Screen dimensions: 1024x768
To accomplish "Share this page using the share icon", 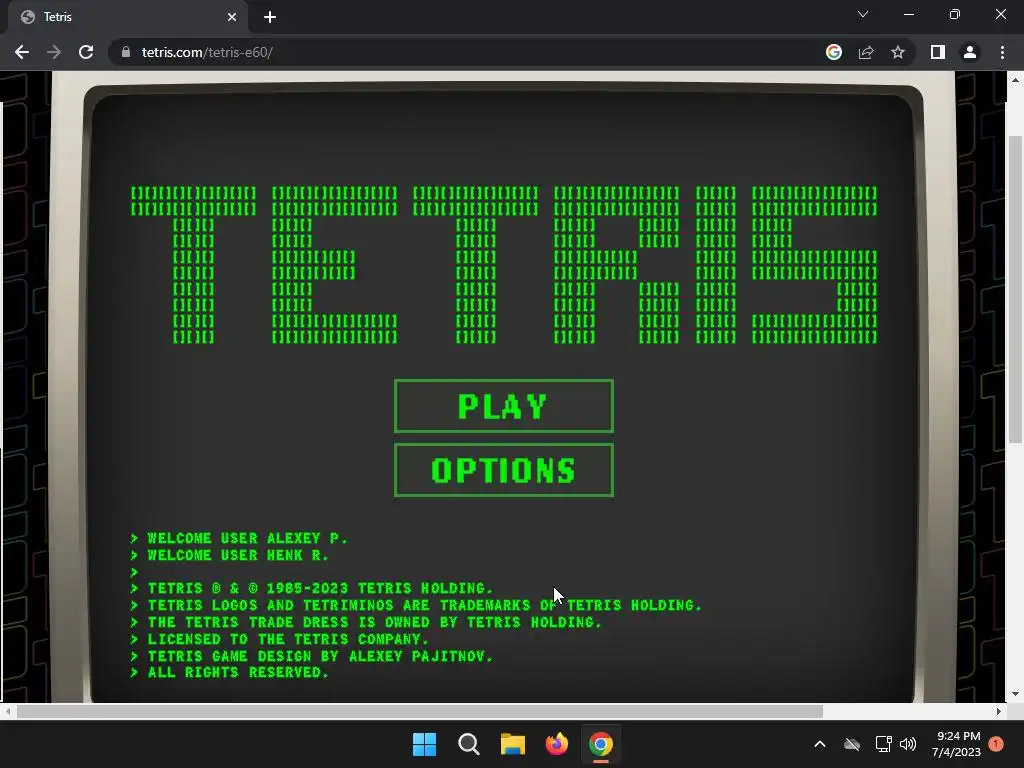I will coord(866,52).
